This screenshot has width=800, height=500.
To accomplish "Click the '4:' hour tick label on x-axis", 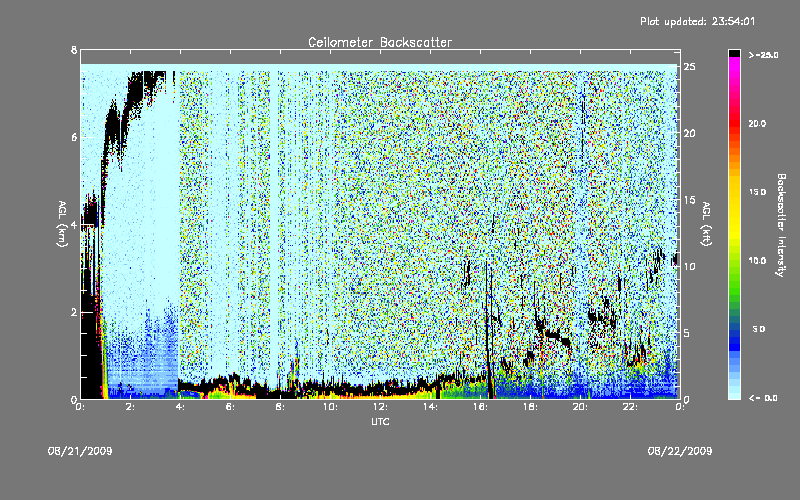I will 181,407.
